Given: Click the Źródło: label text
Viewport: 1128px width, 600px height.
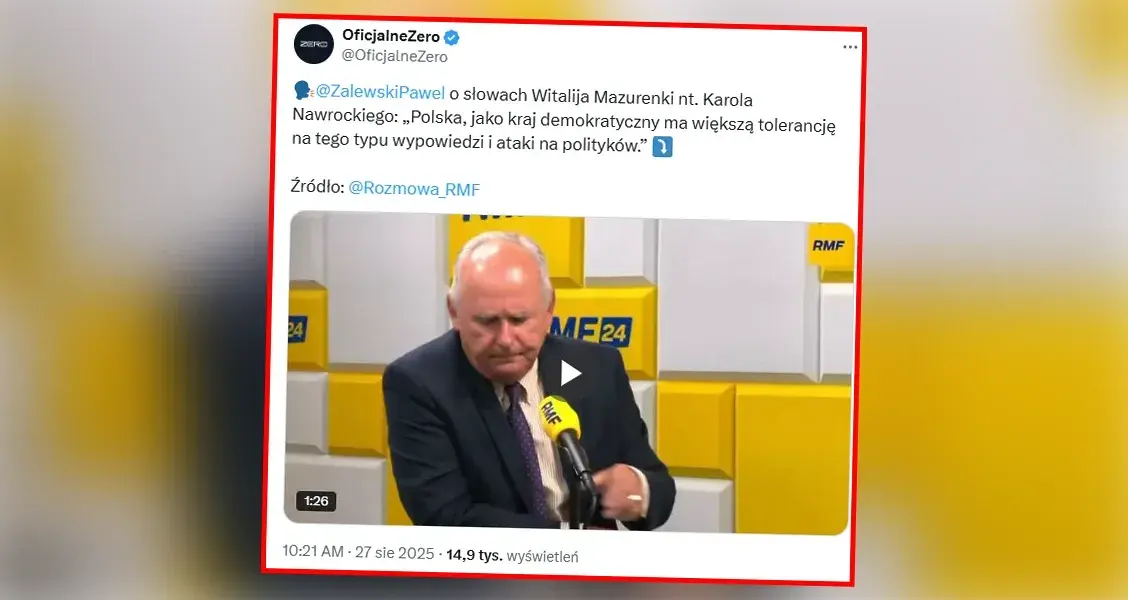Looking at the screenshot, I should [317, 186].
